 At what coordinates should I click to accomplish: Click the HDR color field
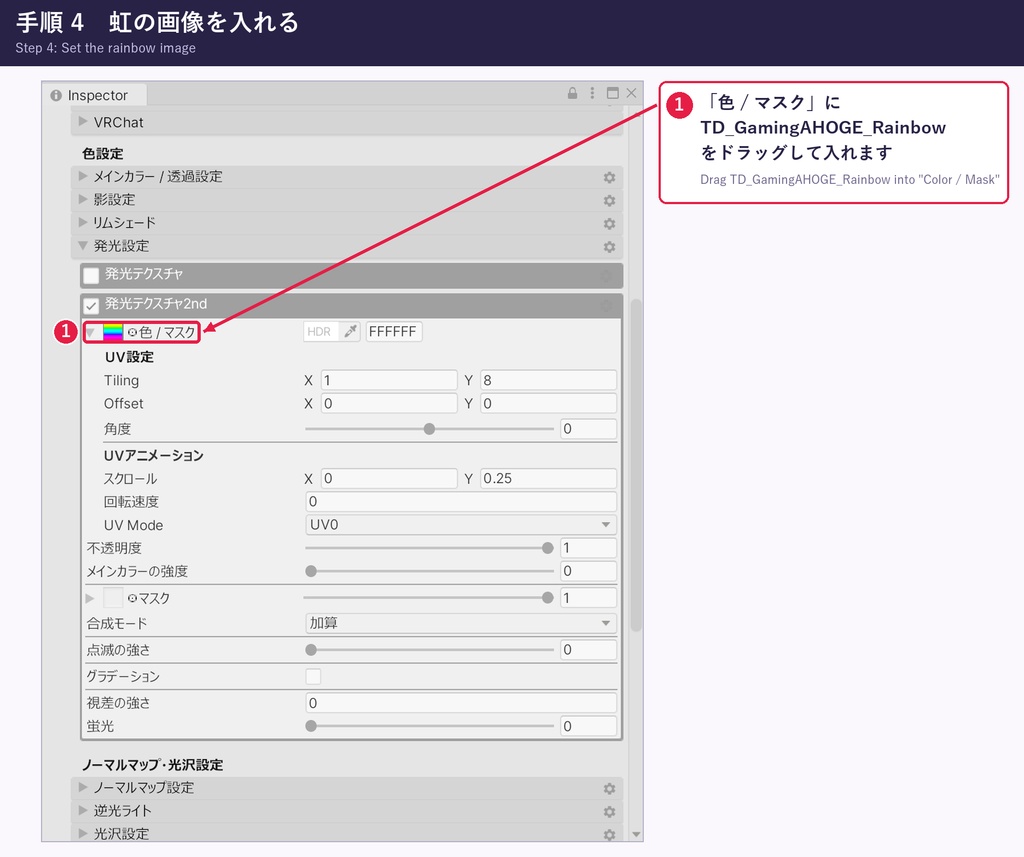[323, 332]
